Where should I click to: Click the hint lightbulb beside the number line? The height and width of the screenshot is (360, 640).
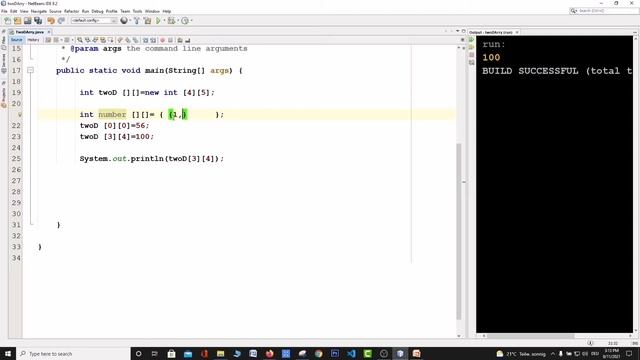(x=19, y=115)
